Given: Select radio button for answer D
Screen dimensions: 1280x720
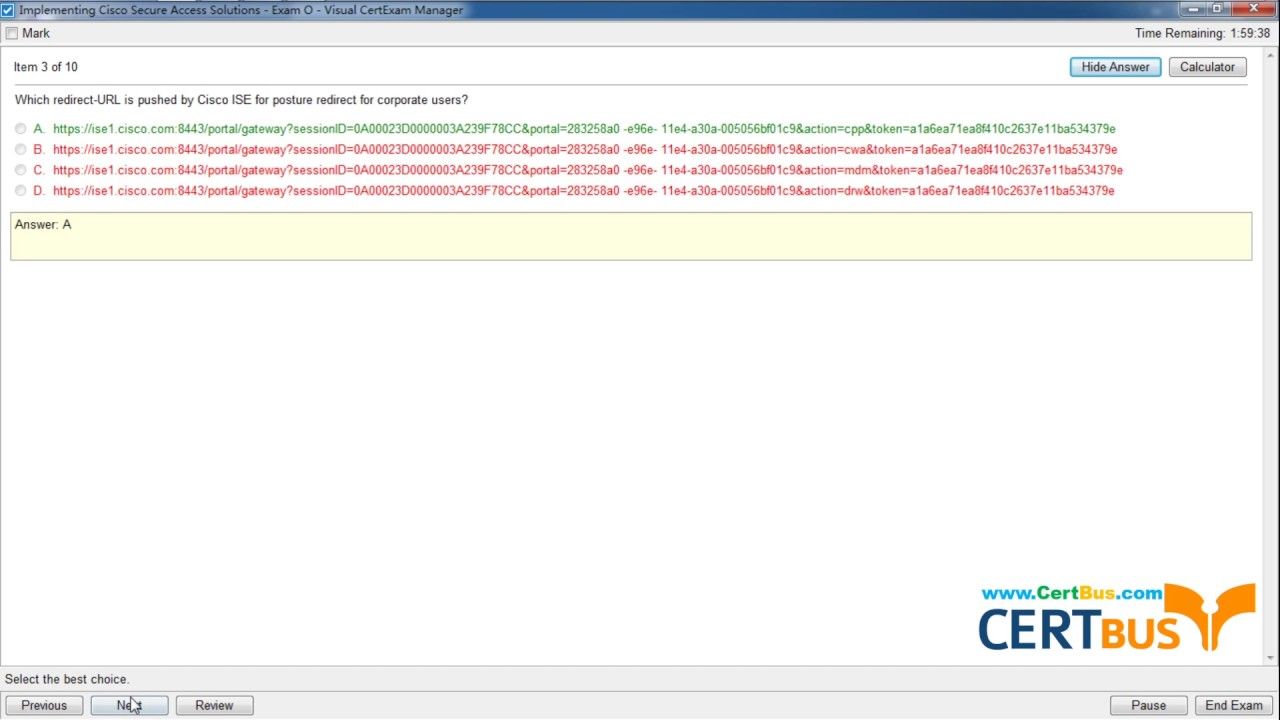Looking at the screenshot, I should click(x=21, y=191).
